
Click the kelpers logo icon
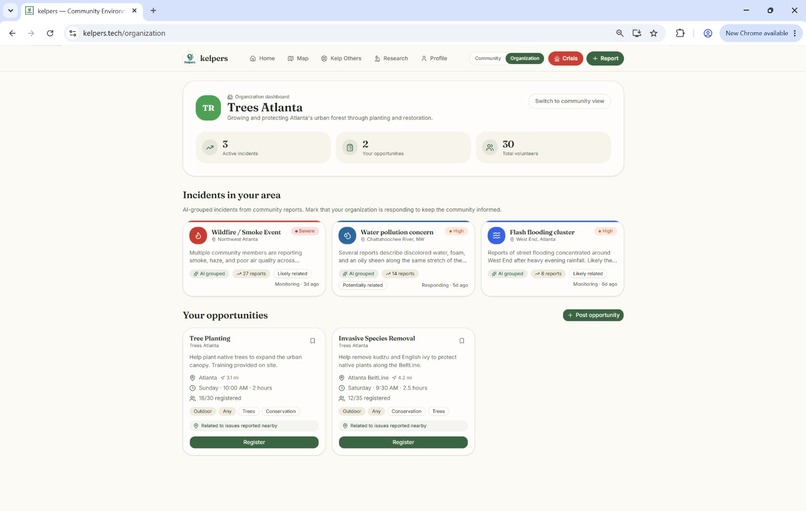(190, 58)
